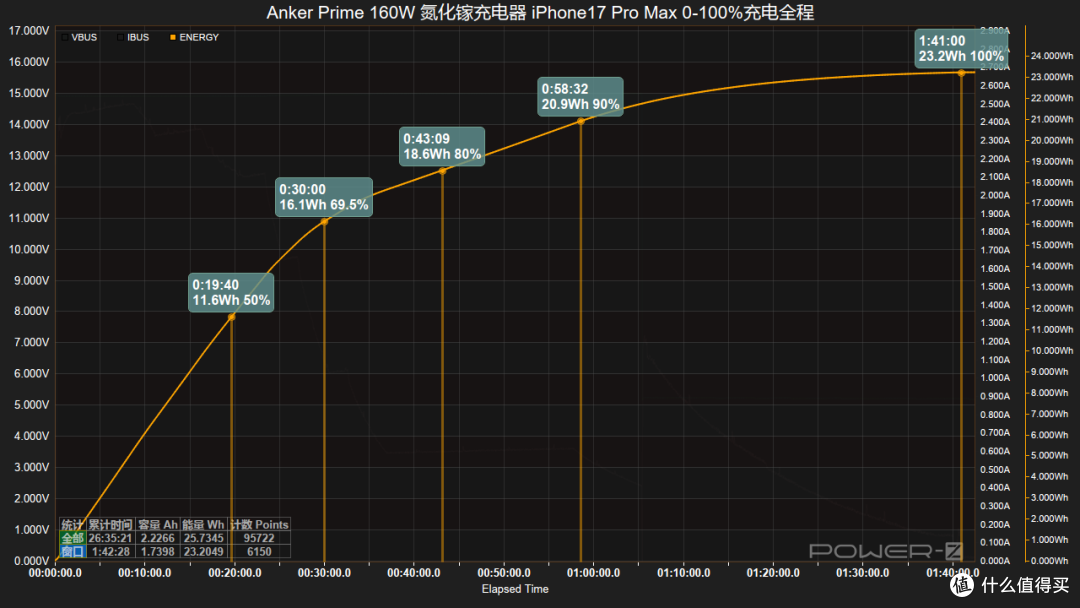Click the chart title text
Viewport: 1080px width, 608px height.
click(x=540, y=12)
